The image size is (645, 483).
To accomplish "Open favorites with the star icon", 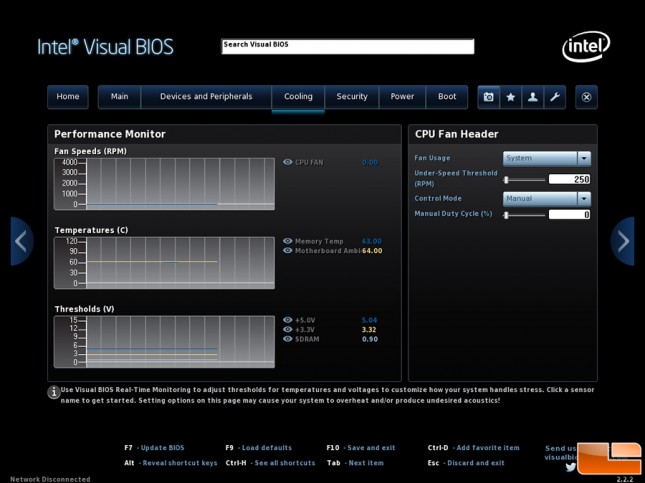I will [510, 97].
